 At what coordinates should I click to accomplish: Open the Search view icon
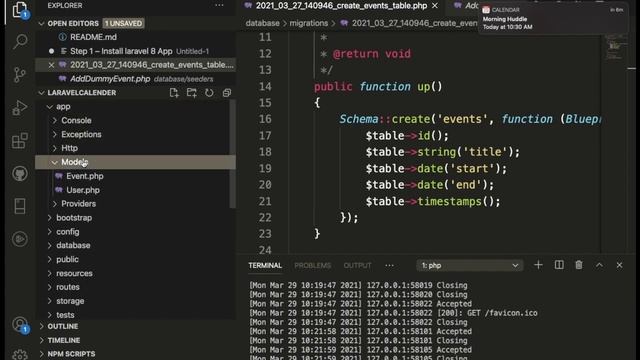(20, 42)
